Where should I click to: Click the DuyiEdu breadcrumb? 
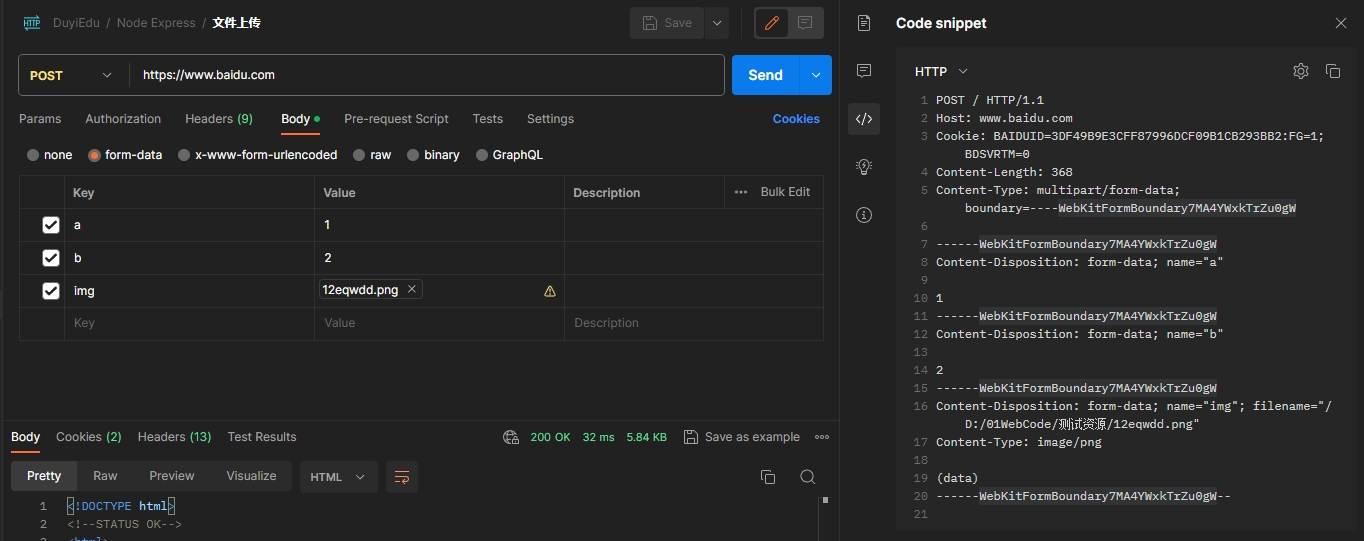point(78,22)
